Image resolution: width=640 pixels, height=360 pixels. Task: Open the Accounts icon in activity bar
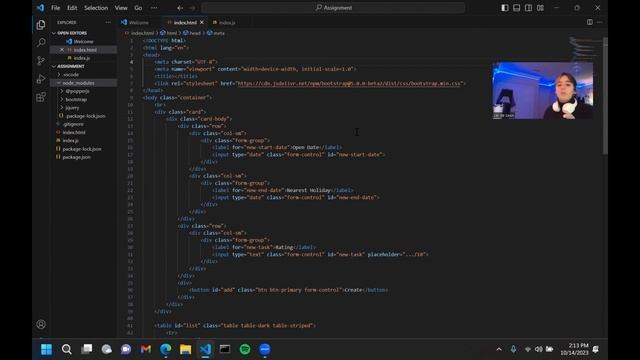point(41,324)
